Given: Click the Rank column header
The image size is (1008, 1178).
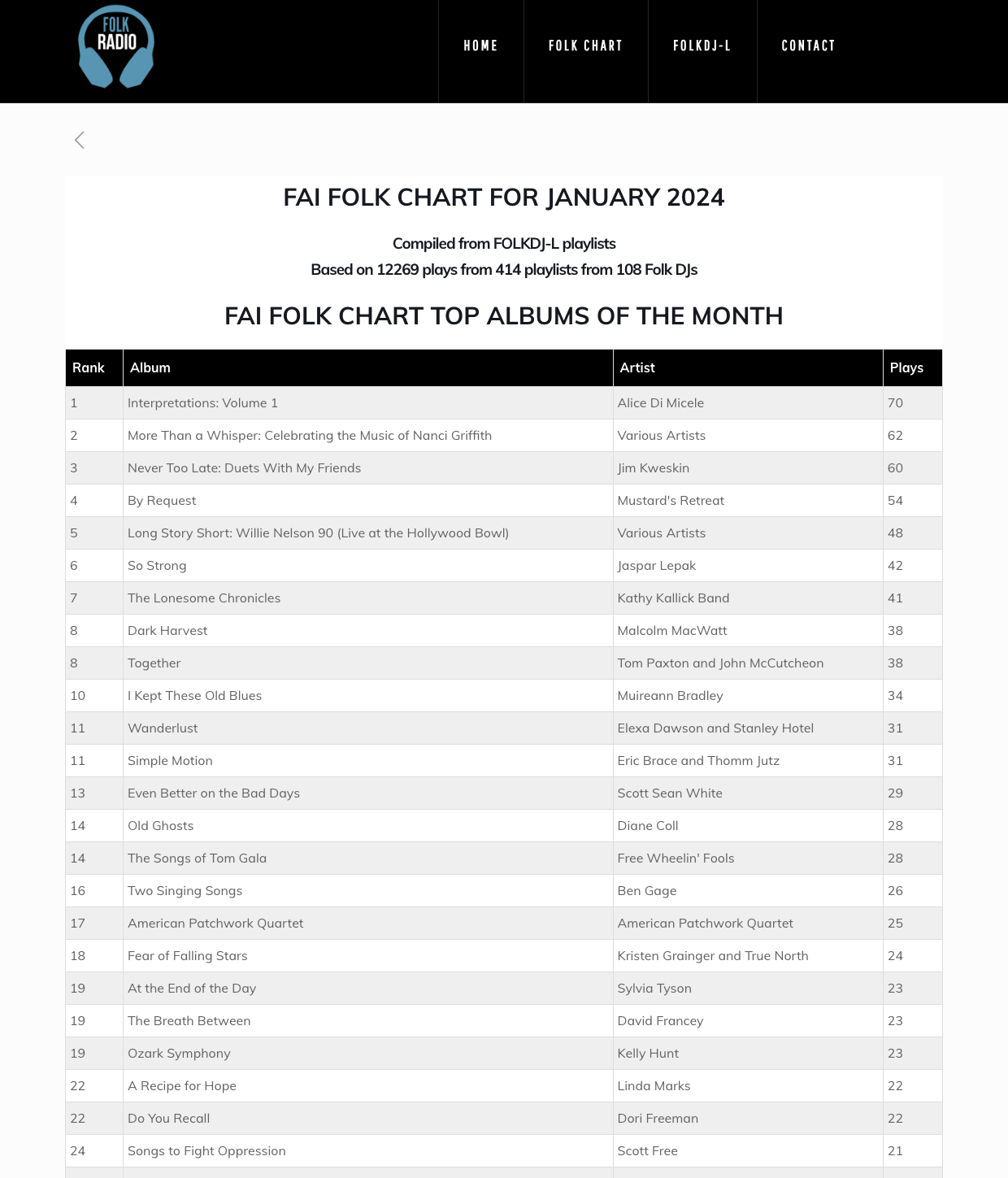Looking at the screenshot, I should pos(89,367).
